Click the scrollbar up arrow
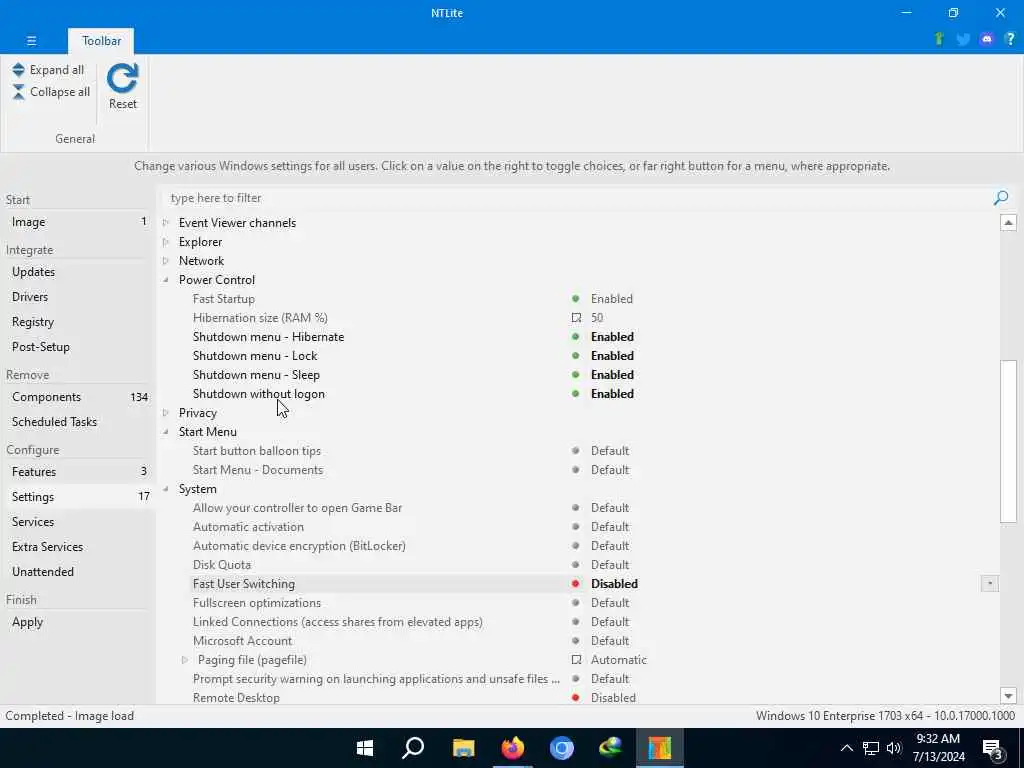 pos(1008,223)
